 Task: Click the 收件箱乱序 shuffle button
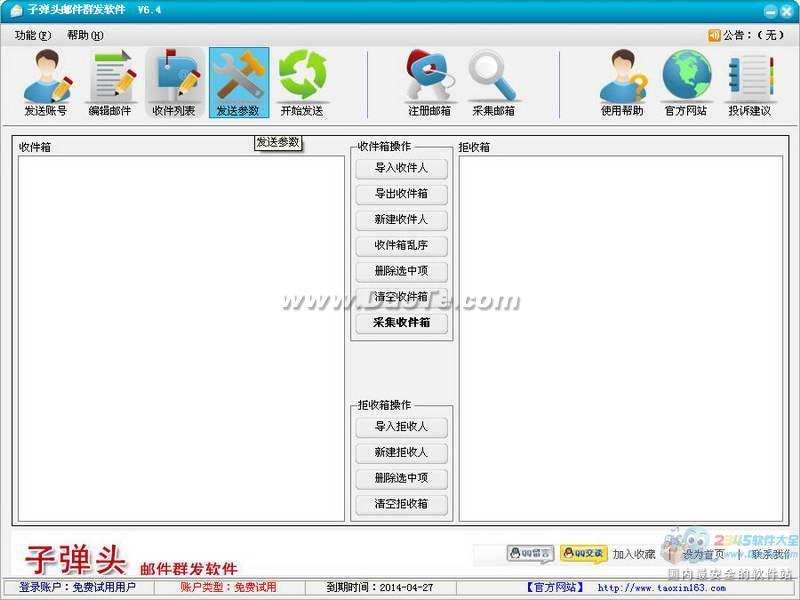[x=401, y=245]
